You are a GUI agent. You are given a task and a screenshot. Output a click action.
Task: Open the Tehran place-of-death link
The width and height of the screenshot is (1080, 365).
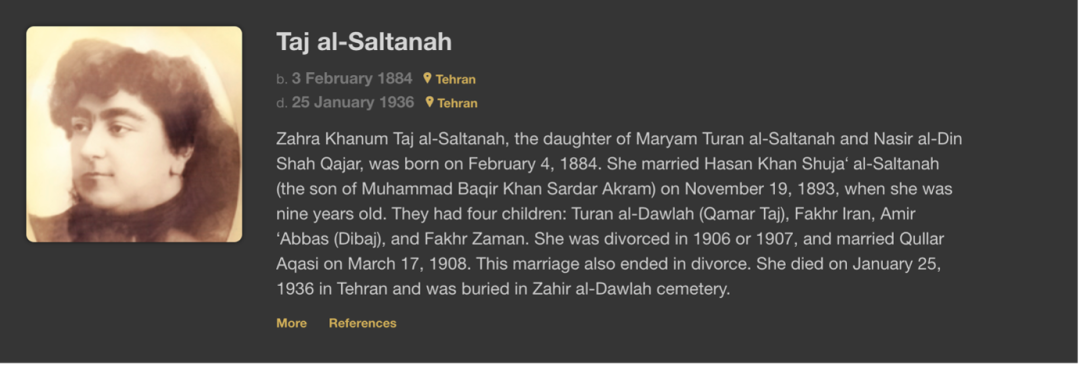(457, 103)
